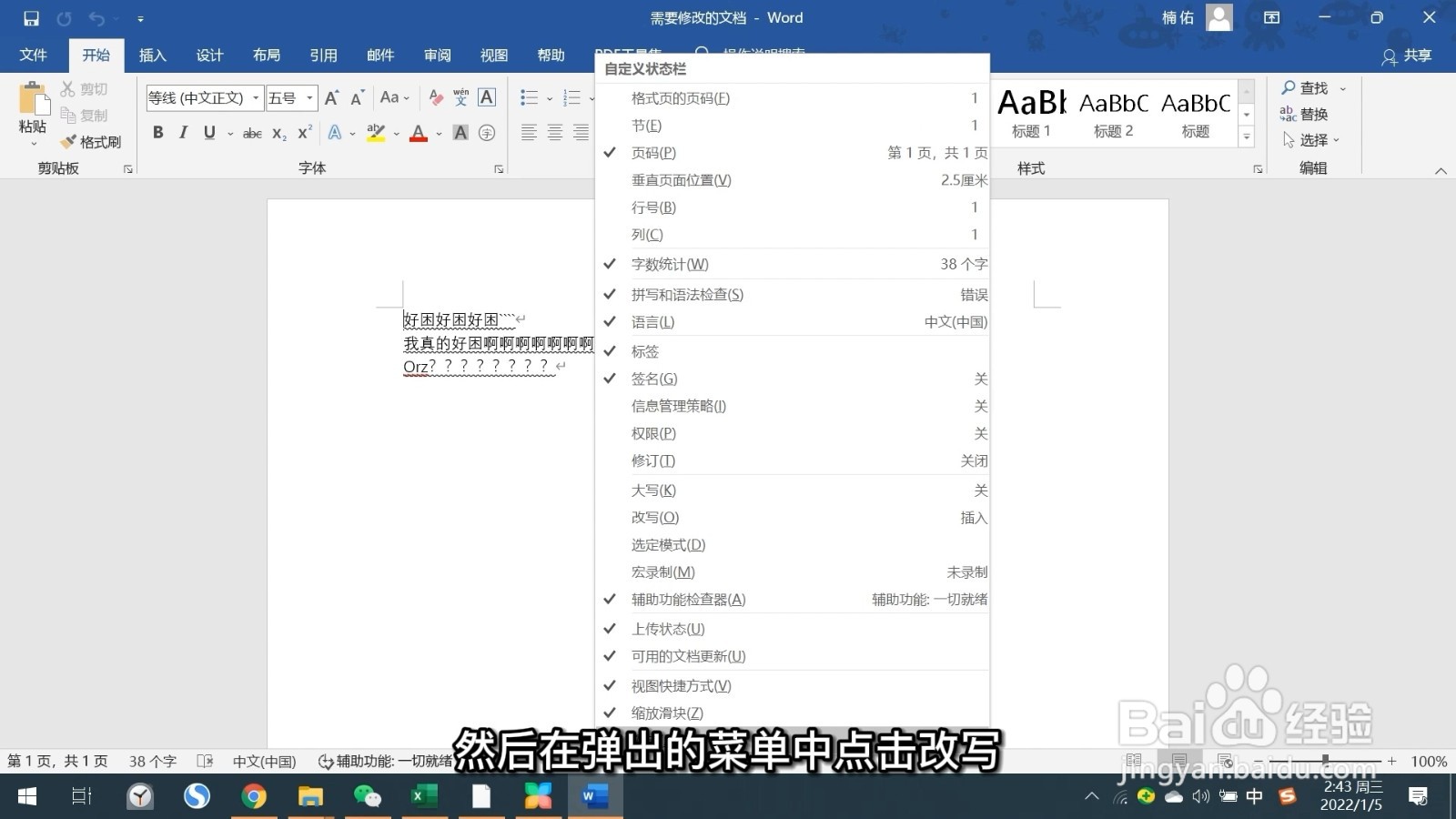Image resolution: width=1456 pixels, height=819 pixels.
Task: Click the 100% zoom level
Action: (x=1429, y=762)
